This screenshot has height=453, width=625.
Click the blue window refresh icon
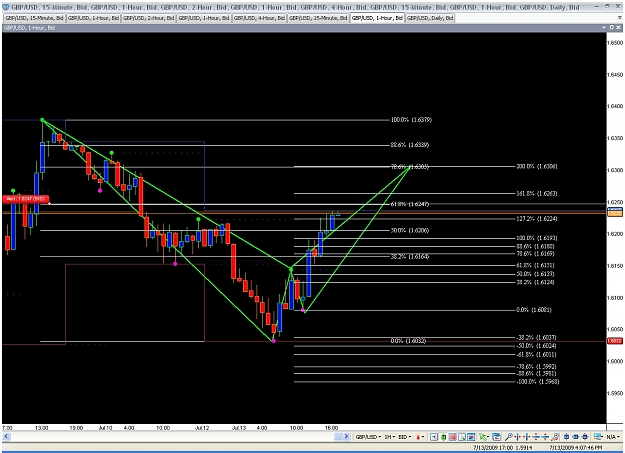click(x=497, y=437)
